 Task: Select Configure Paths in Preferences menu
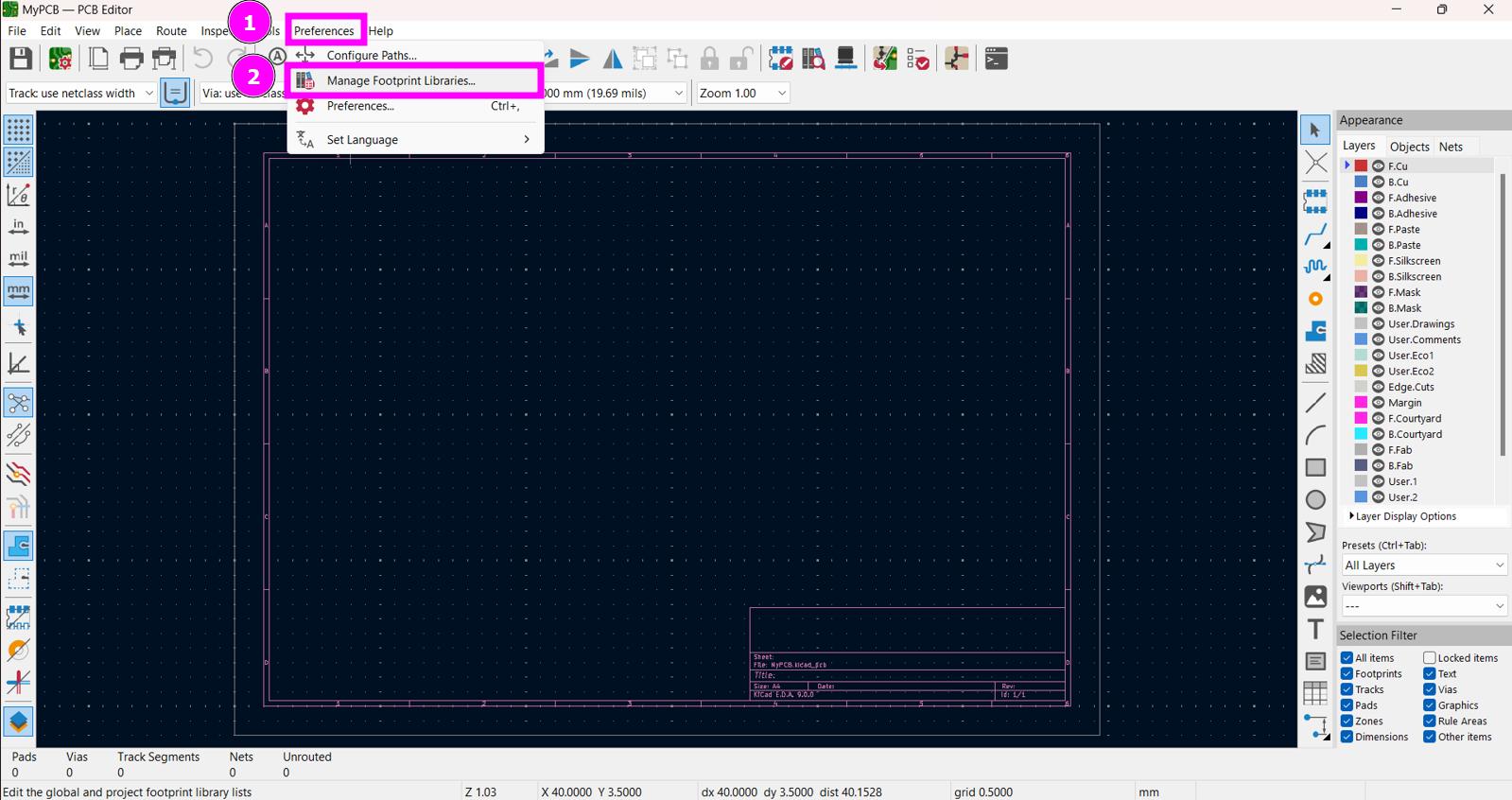415,55
